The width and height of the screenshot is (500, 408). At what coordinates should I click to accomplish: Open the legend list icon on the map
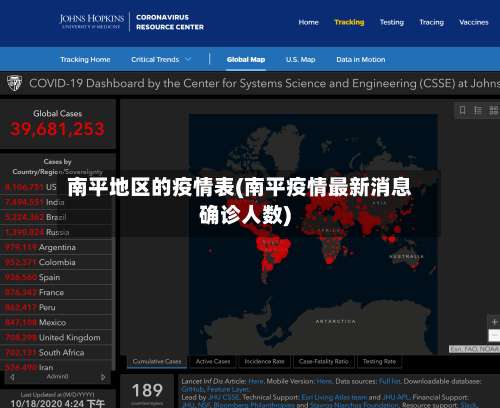tap(478, 110)
